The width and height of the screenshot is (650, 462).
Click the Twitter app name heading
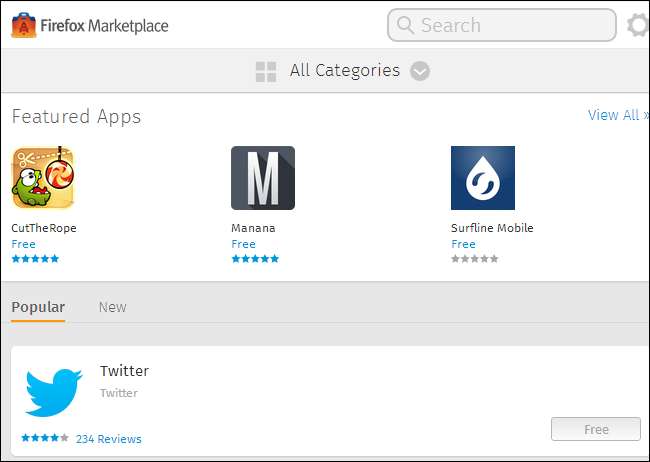point(124,371)
